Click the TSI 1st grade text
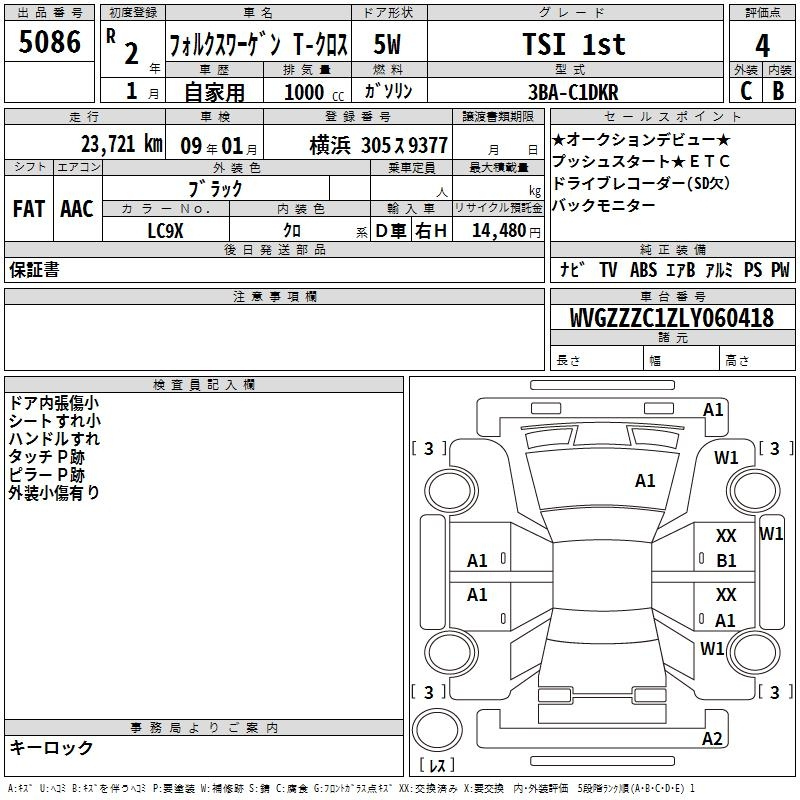The width and height of the screenshot is (800, 800). (x=573, y=44)
